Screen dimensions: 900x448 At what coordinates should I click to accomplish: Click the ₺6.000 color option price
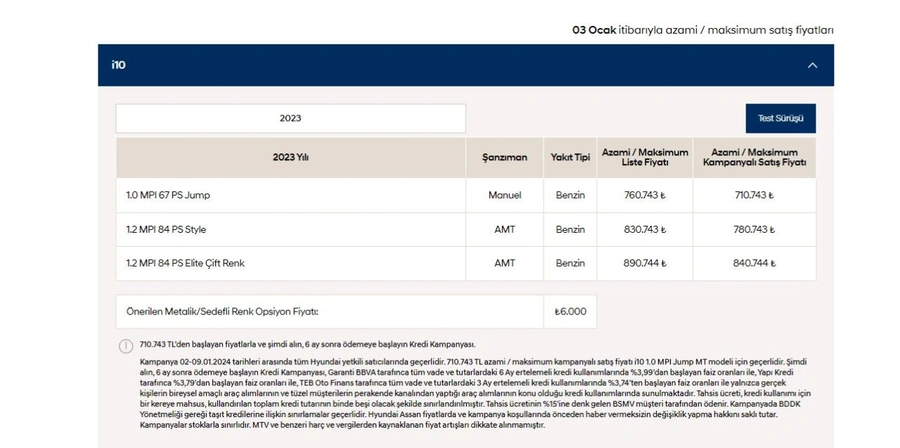coord(570,311)
